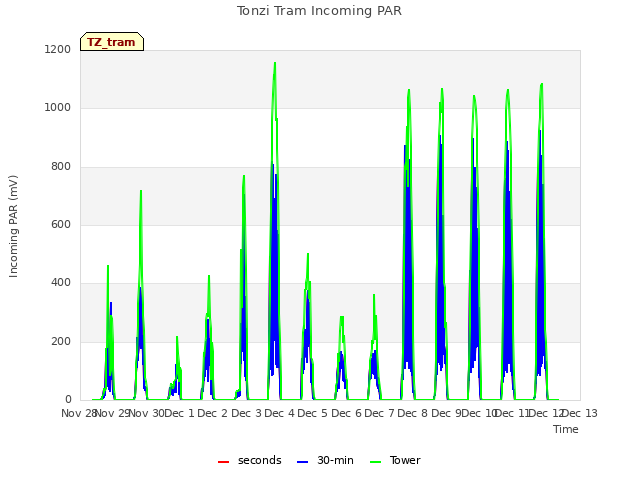Screen dimensions: 640x480
Task: Click the Dec 3 x-axis label
Action: point(246,413)
